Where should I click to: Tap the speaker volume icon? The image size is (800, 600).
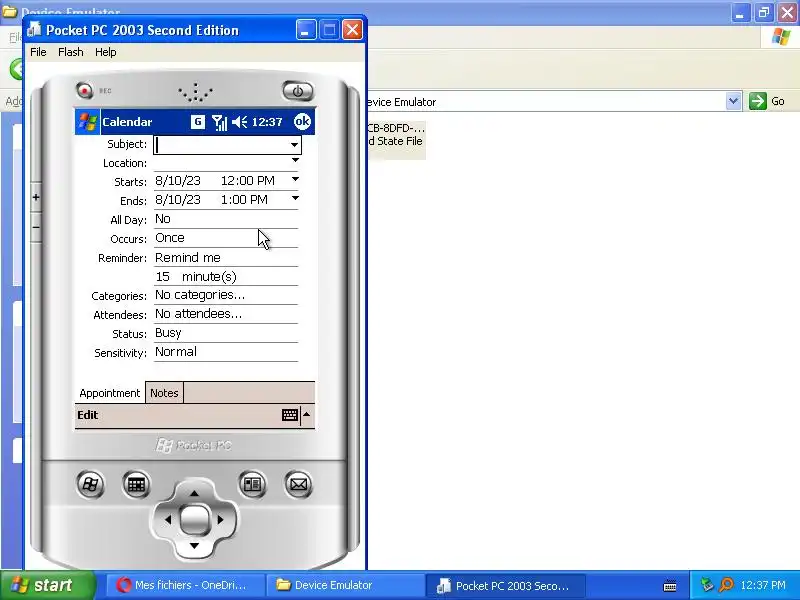pyautogui.click(x=239, y=122)
